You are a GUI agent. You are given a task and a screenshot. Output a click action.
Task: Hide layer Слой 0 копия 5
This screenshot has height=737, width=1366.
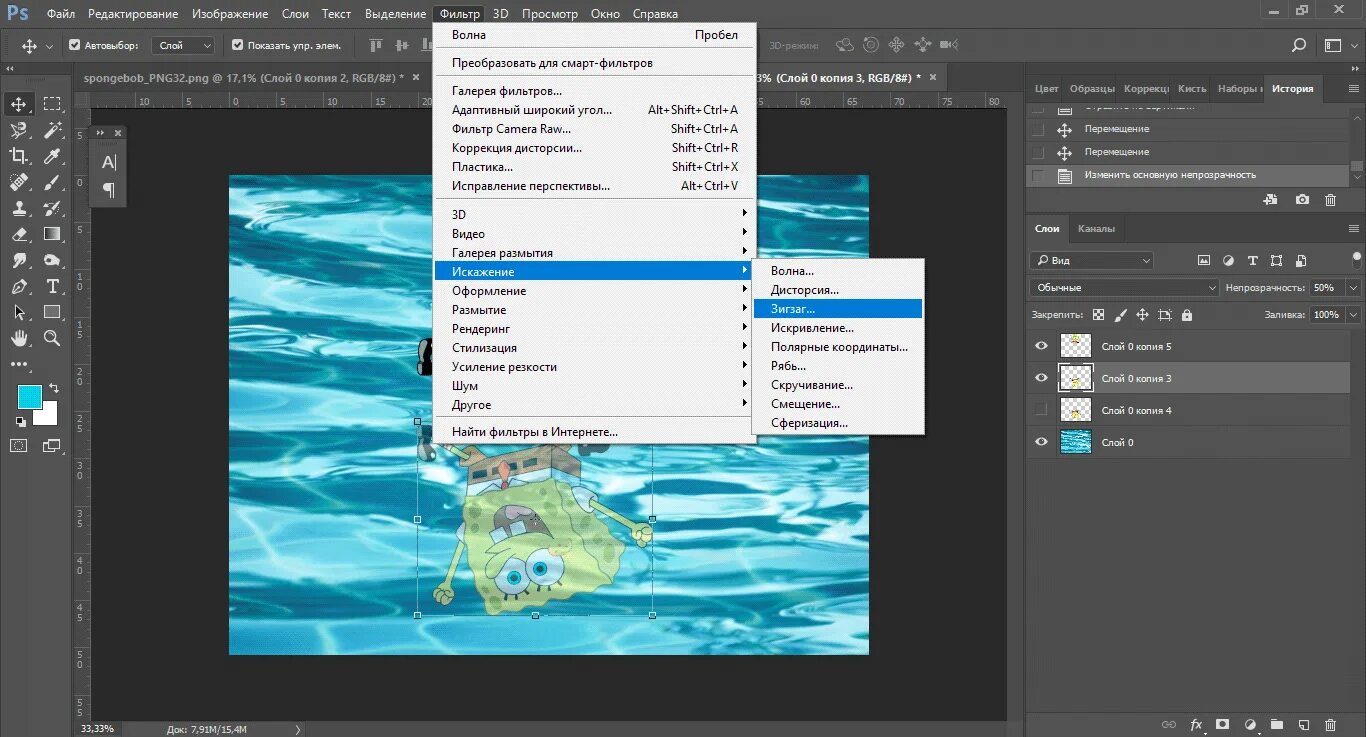tap(1041, 346)
